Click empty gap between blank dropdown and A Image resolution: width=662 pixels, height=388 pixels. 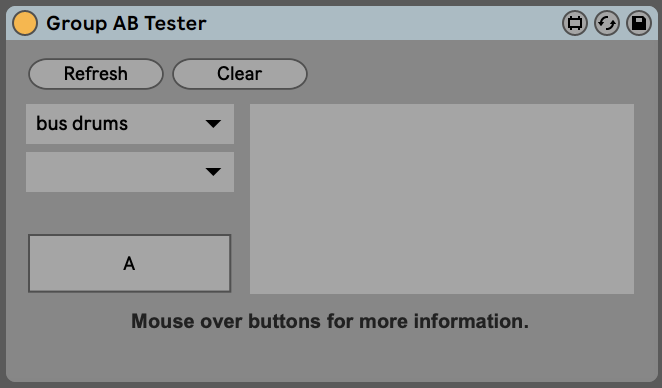pyautogui.click(x=130, y=213)
